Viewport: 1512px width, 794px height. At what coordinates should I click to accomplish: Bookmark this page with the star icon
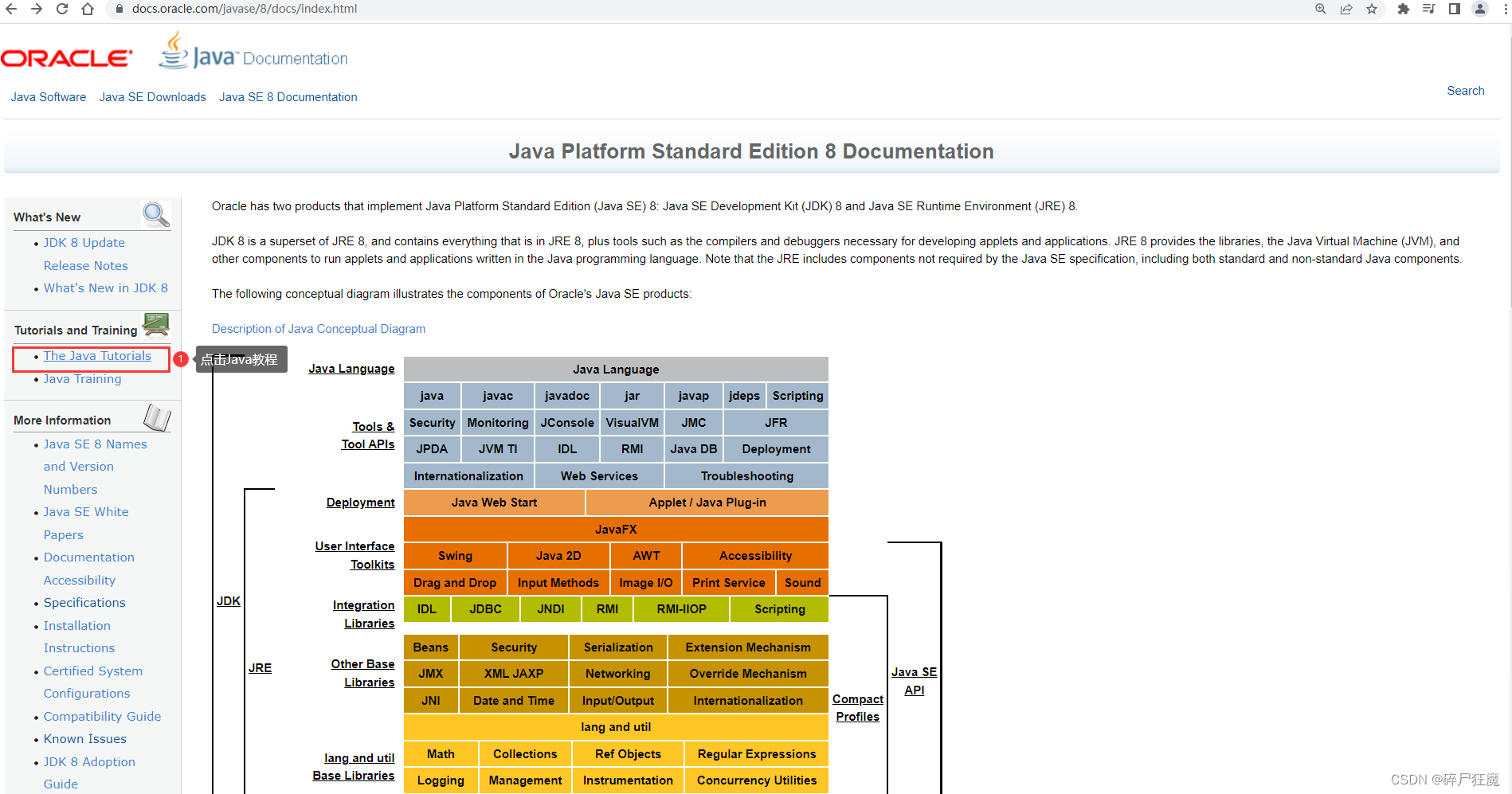(x=1372, y=9)
